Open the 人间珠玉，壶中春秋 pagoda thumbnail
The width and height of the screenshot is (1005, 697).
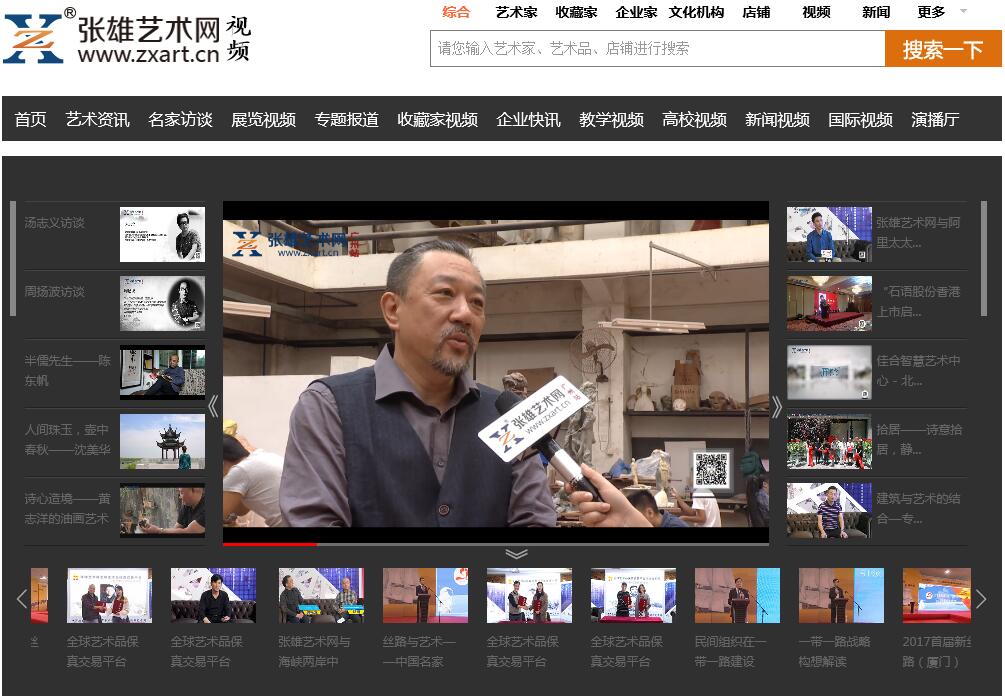click(162, 441)
